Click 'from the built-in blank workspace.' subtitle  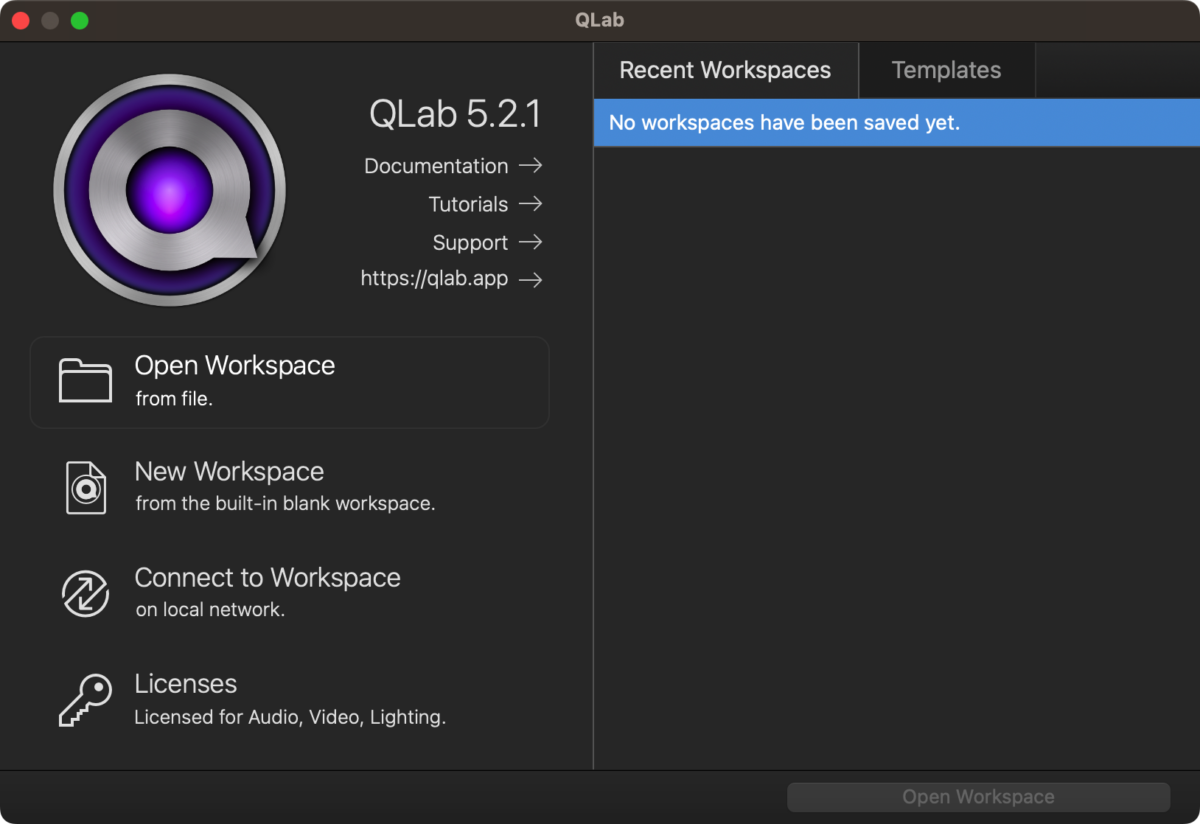coord(285,504)
